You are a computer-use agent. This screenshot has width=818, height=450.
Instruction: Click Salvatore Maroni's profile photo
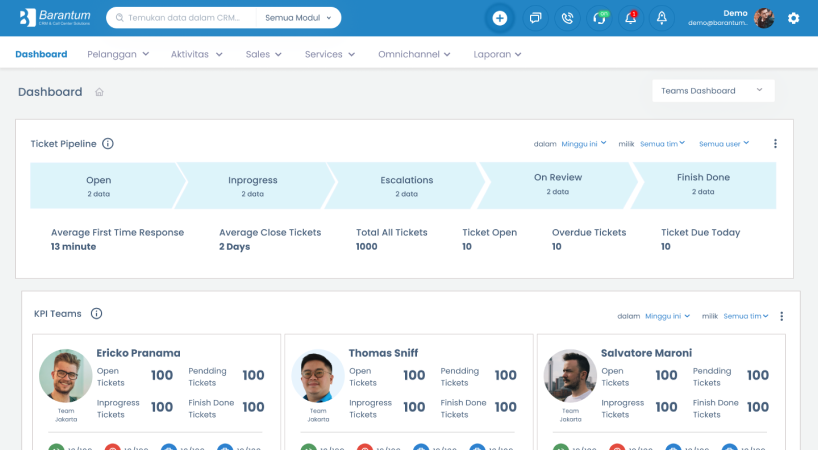pos(570,375)
